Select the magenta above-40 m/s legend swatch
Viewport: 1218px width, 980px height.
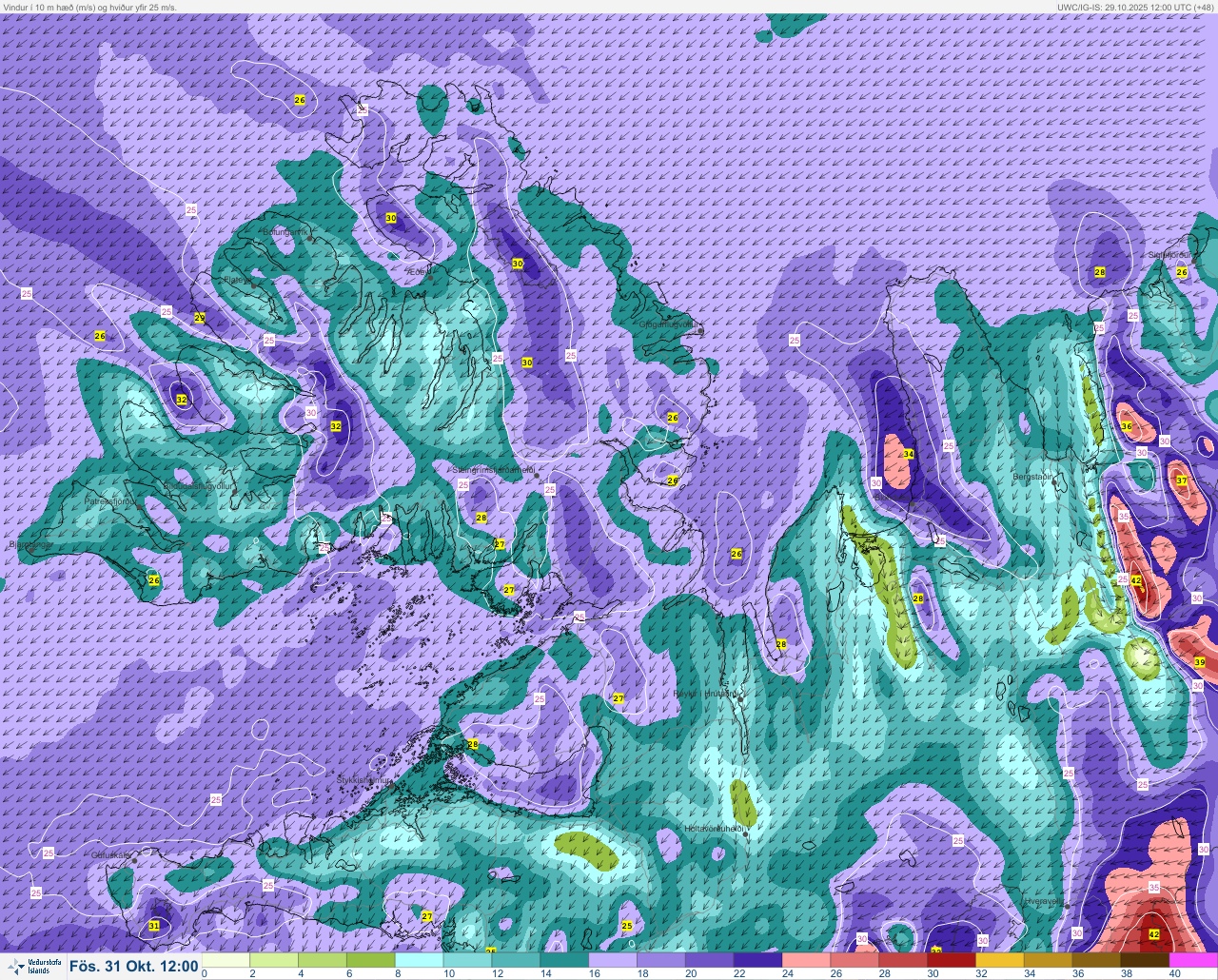tap(1193, 960)
